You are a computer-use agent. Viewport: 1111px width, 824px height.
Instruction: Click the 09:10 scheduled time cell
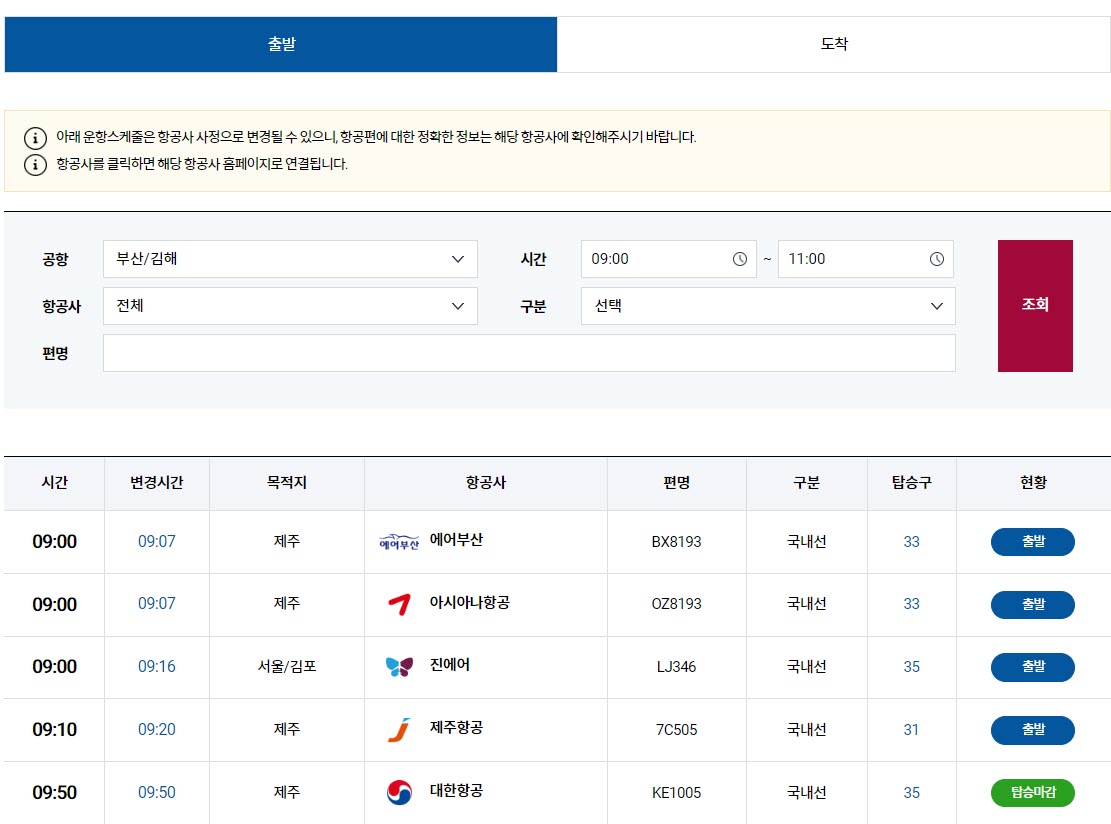tap(55, 730)
